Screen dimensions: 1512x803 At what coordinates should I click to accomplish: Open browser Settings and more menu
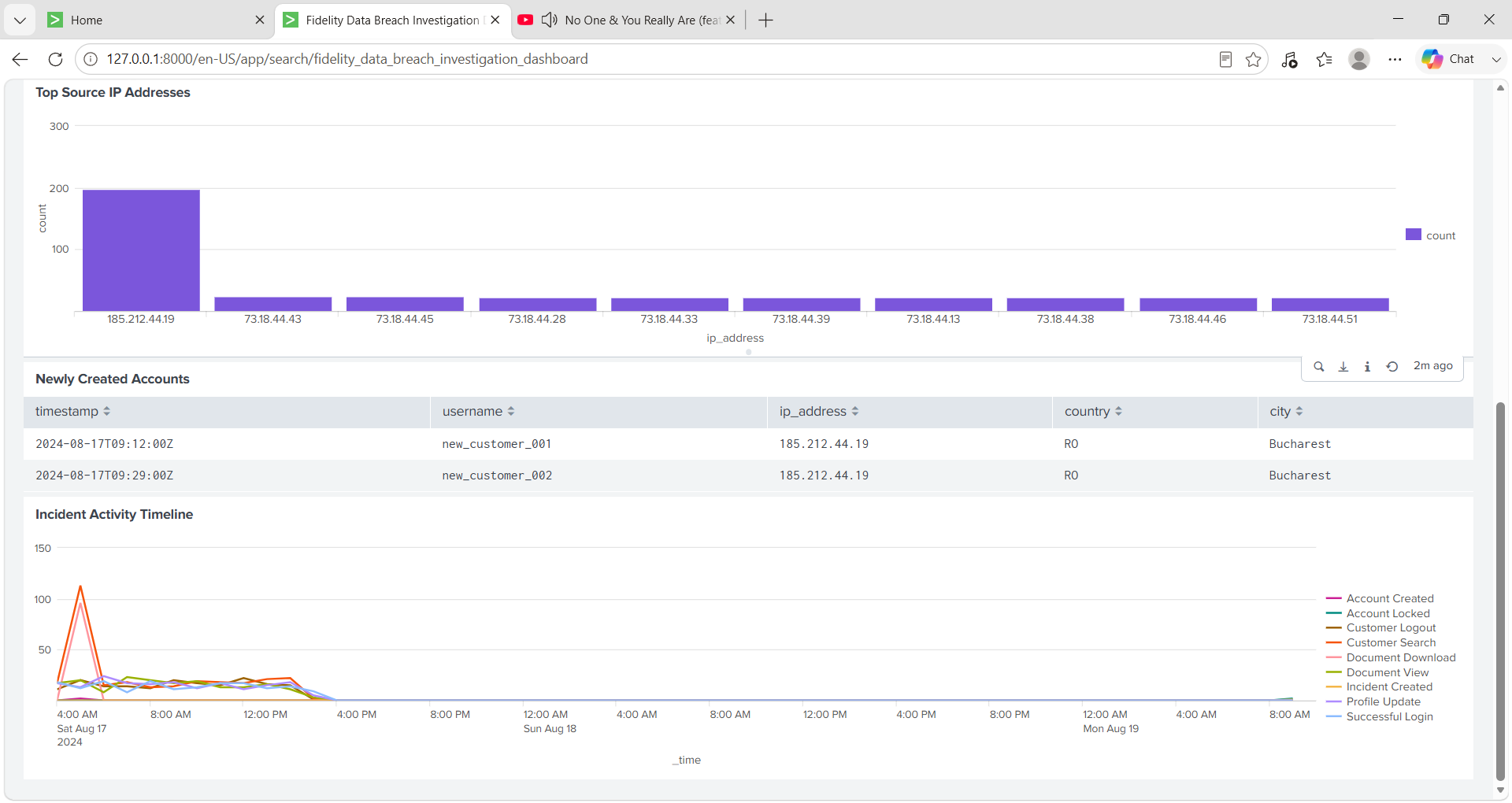point(1395,59)
